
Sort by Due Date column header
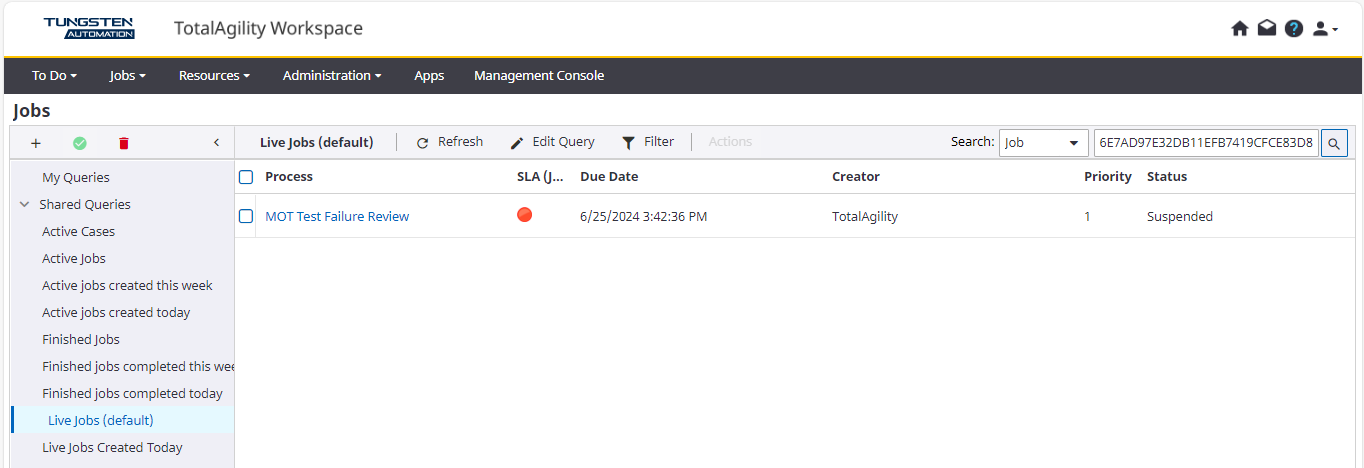pyautogui.click(x=609, y=177)
